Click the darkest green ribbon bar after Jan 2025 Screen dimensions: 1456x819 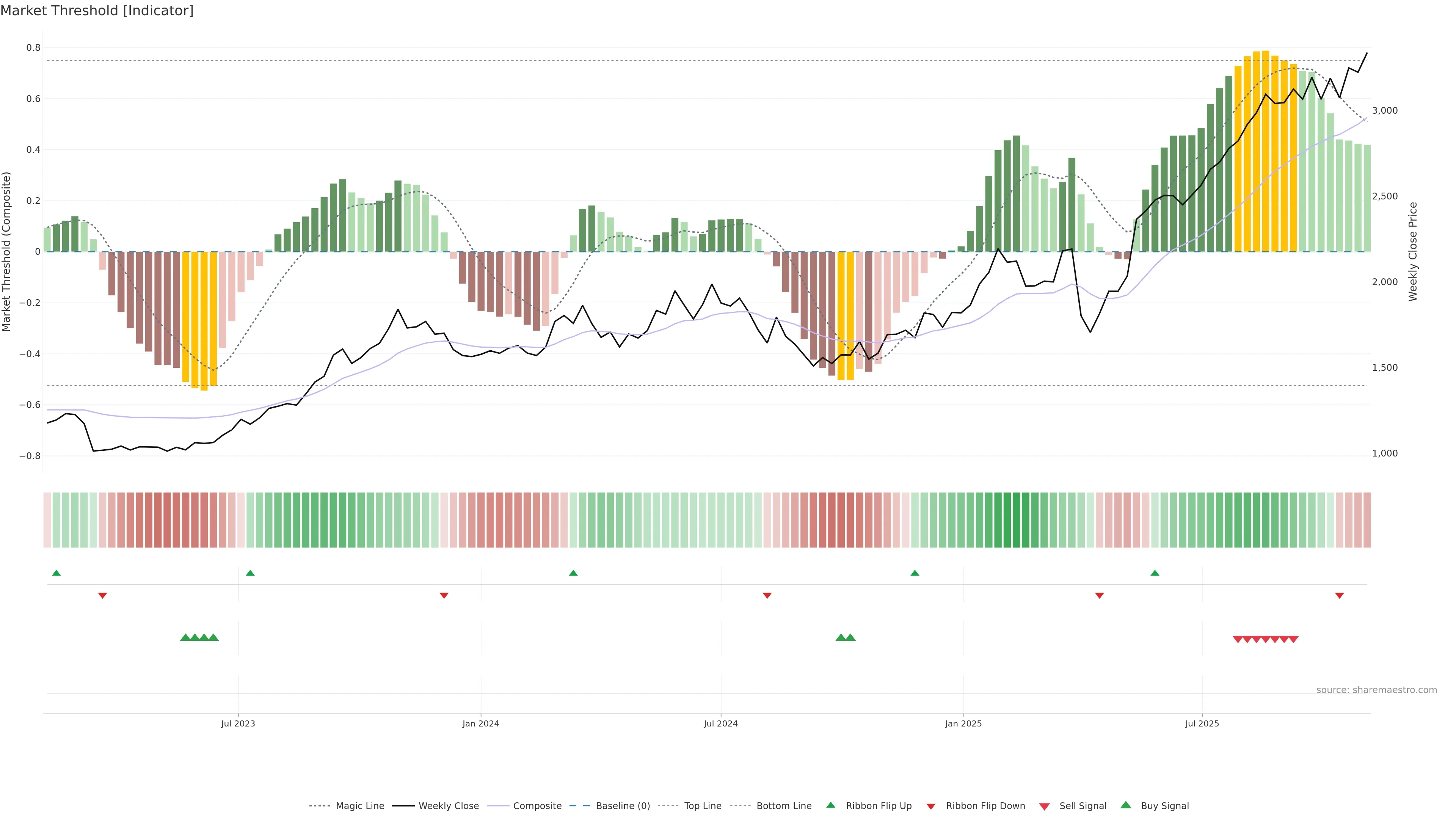click(1016, 519)
